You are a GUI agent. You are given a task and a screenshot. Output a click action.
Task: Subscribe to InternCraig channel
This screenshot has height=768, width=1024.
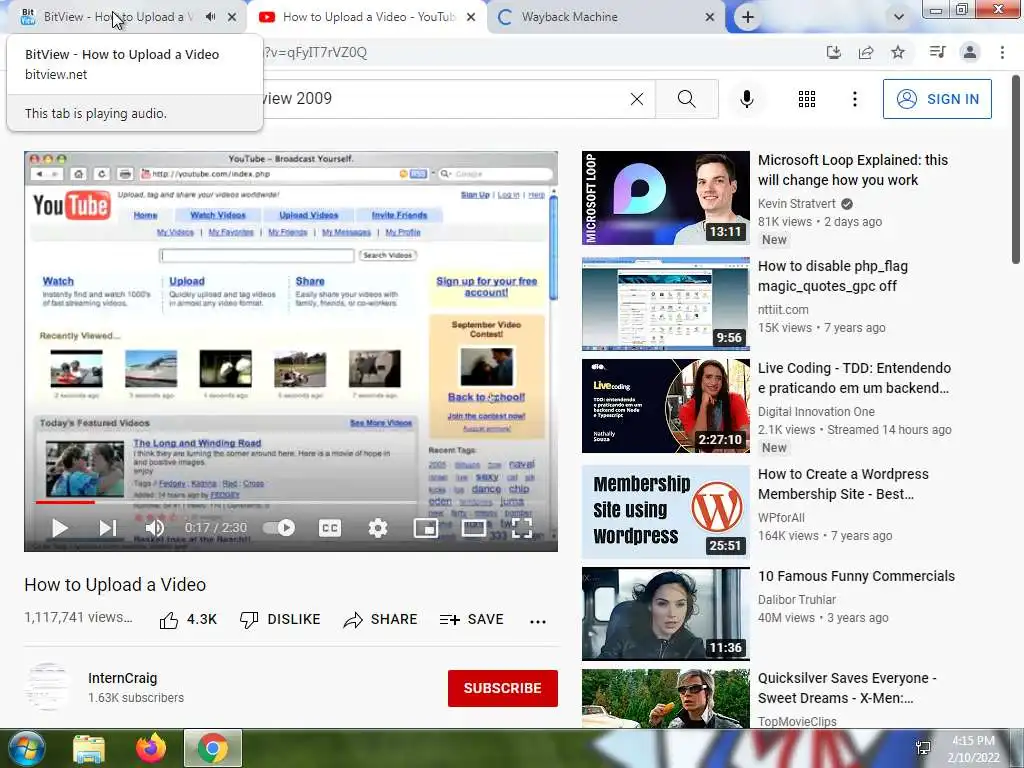click(x=502, y=688)
